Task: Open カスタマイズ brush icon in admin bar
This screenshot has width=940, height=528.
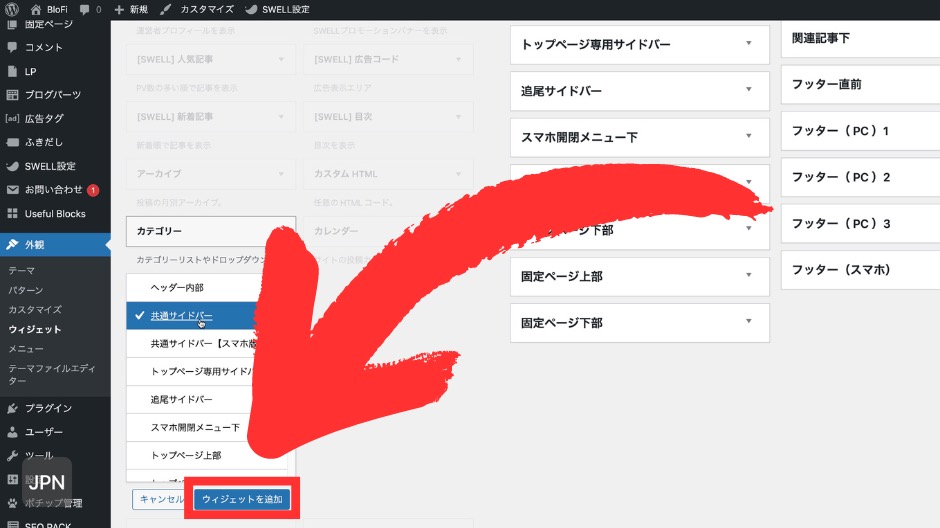Action: coord(166,10)
